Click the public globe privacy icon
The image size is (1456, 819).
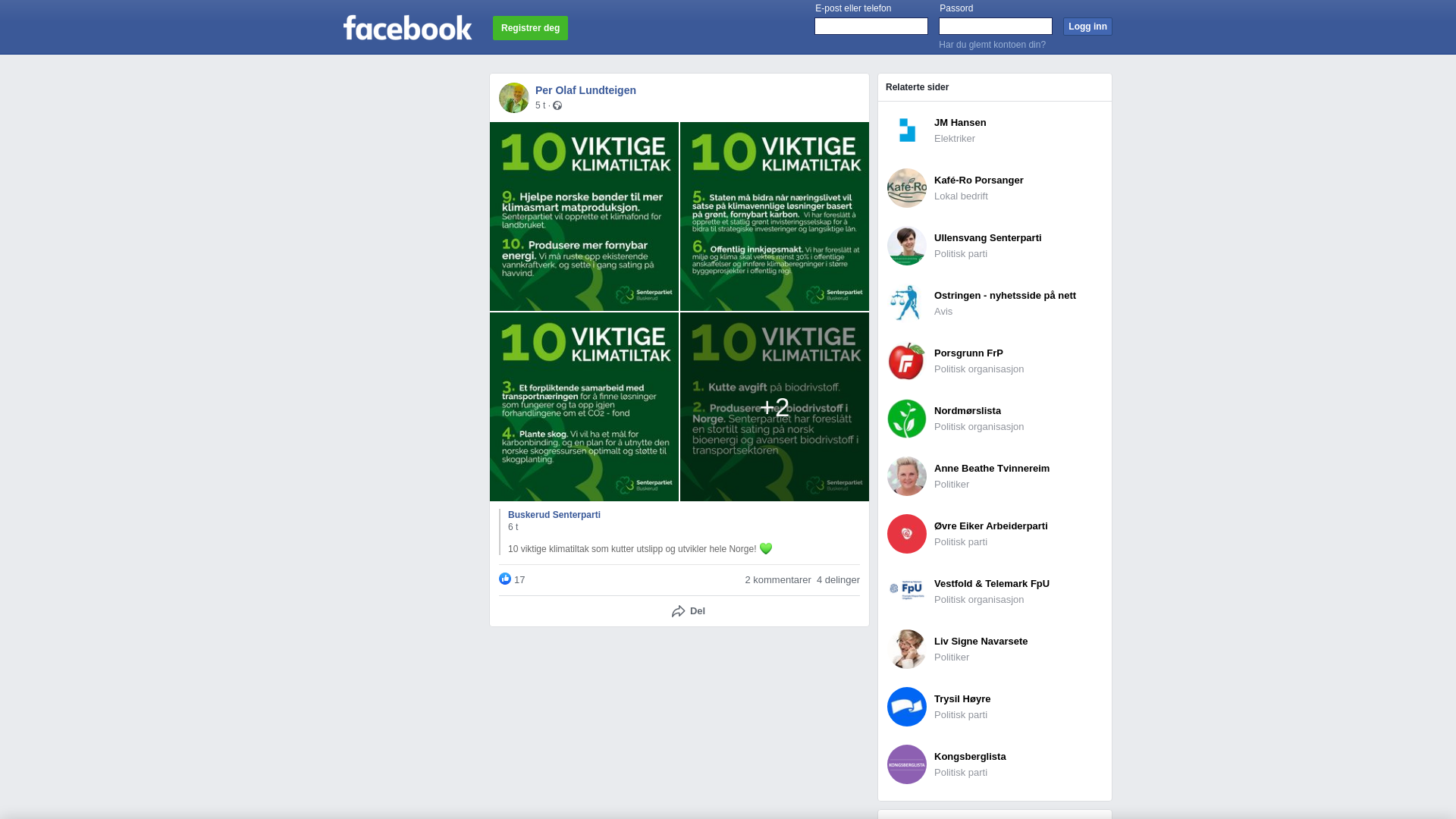point(557,105)
